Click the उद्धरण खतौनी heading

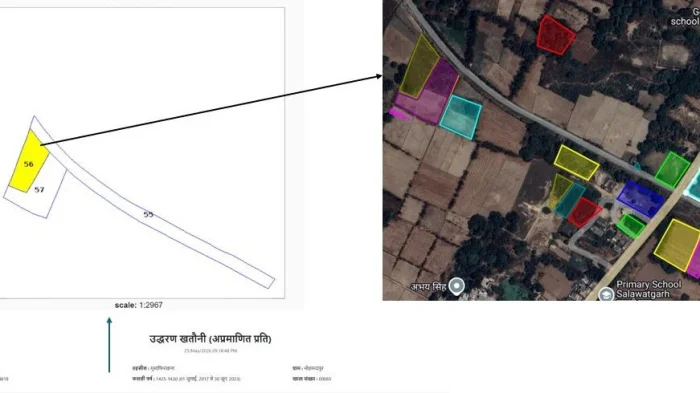(210, 339)
